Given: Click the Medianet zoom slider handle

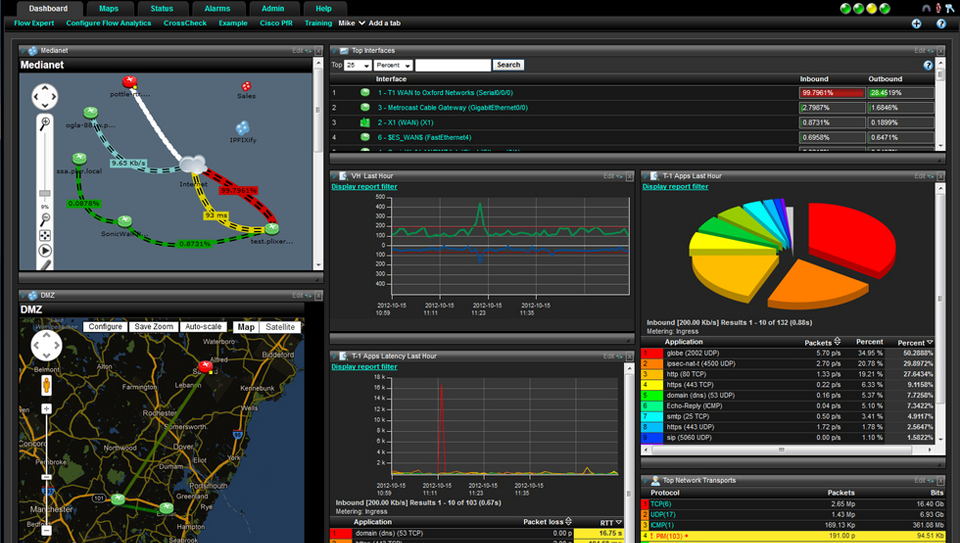Looking at the screenshot, I should point(45,193).
